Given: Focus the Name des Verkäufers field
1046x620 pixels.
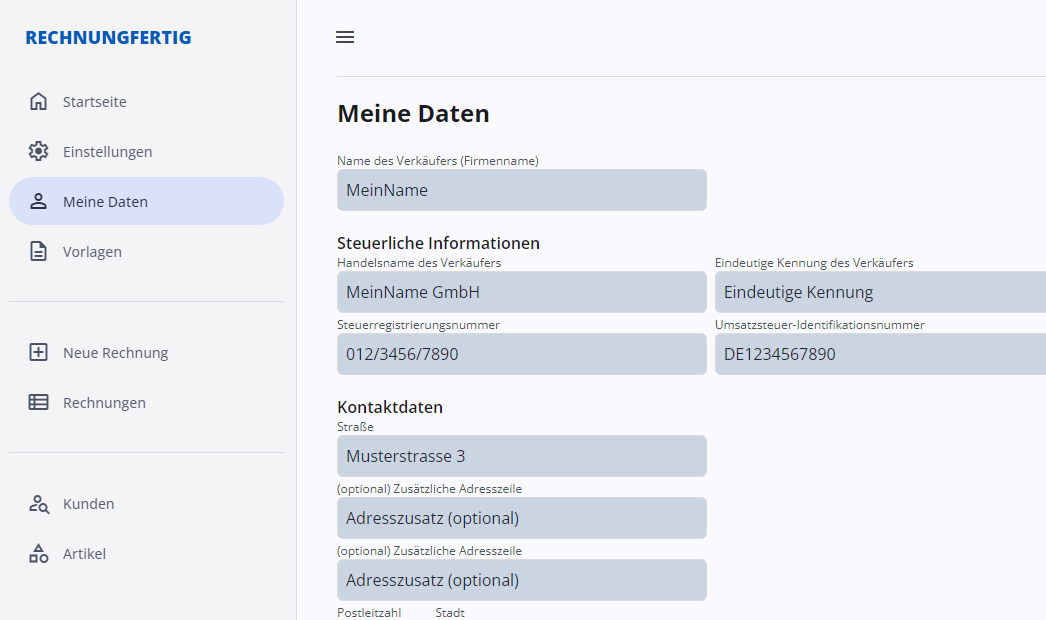Looking at the screenshot, I should tap(521, 190).
